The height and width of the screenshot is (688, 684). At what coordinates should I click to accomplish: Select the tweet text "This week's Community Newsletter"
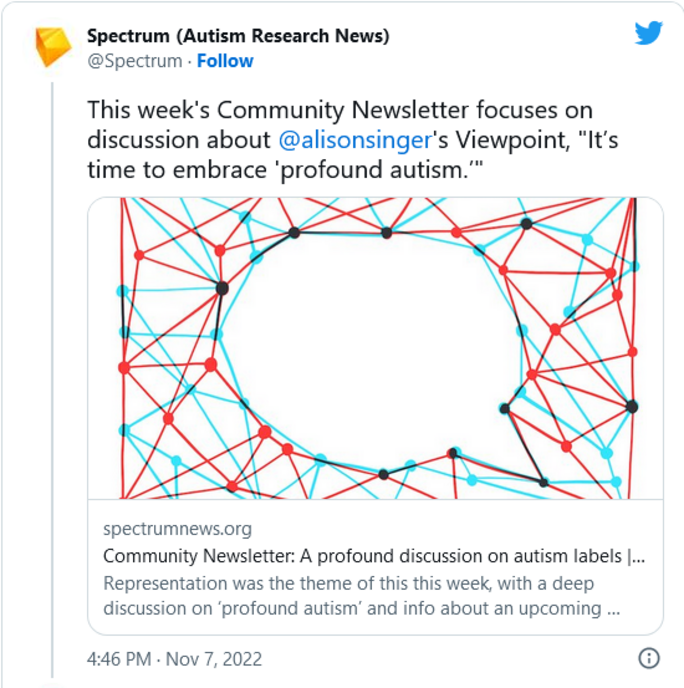[x=278, y=110]
